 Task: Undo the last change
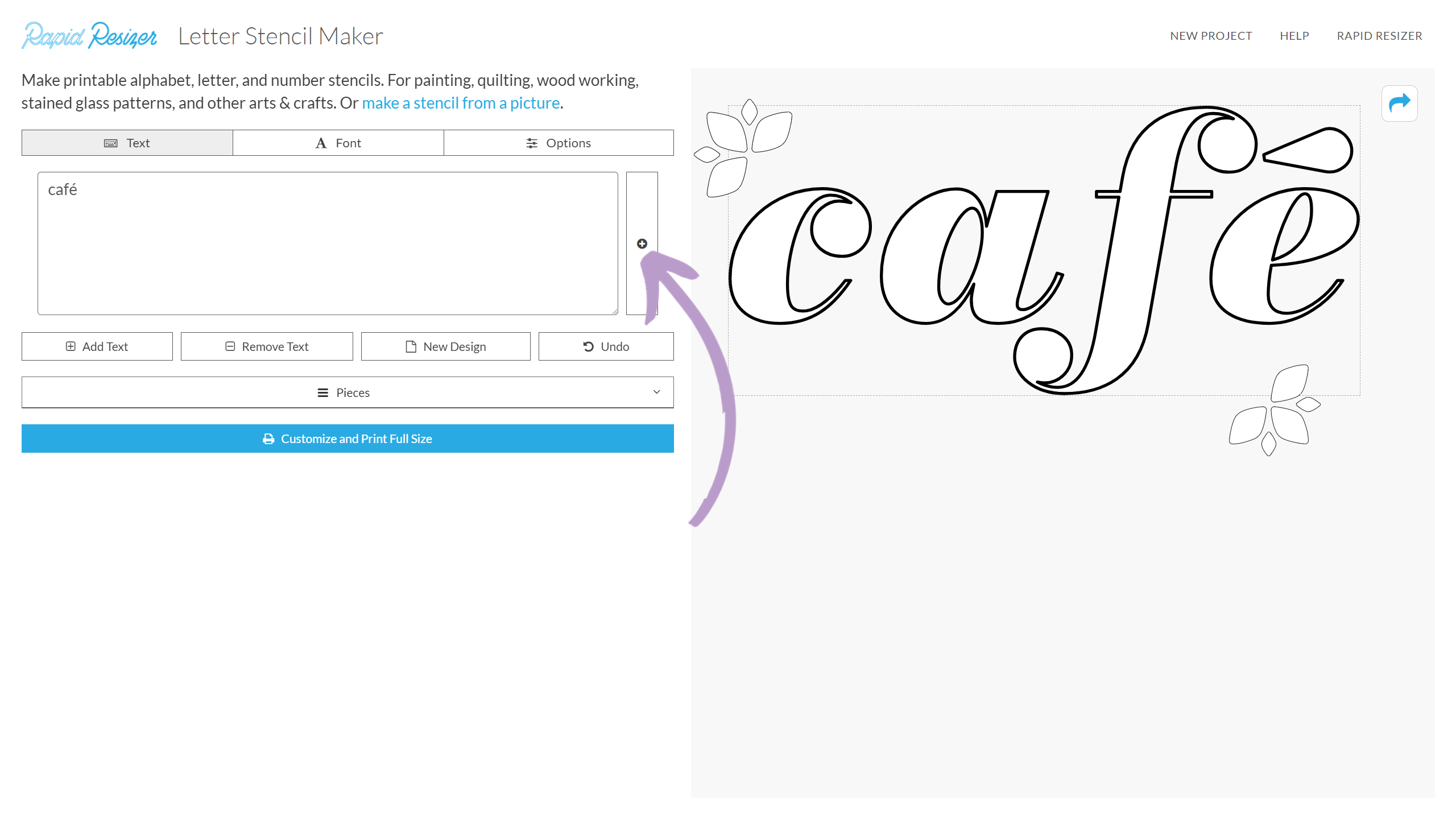click(606, 346)
